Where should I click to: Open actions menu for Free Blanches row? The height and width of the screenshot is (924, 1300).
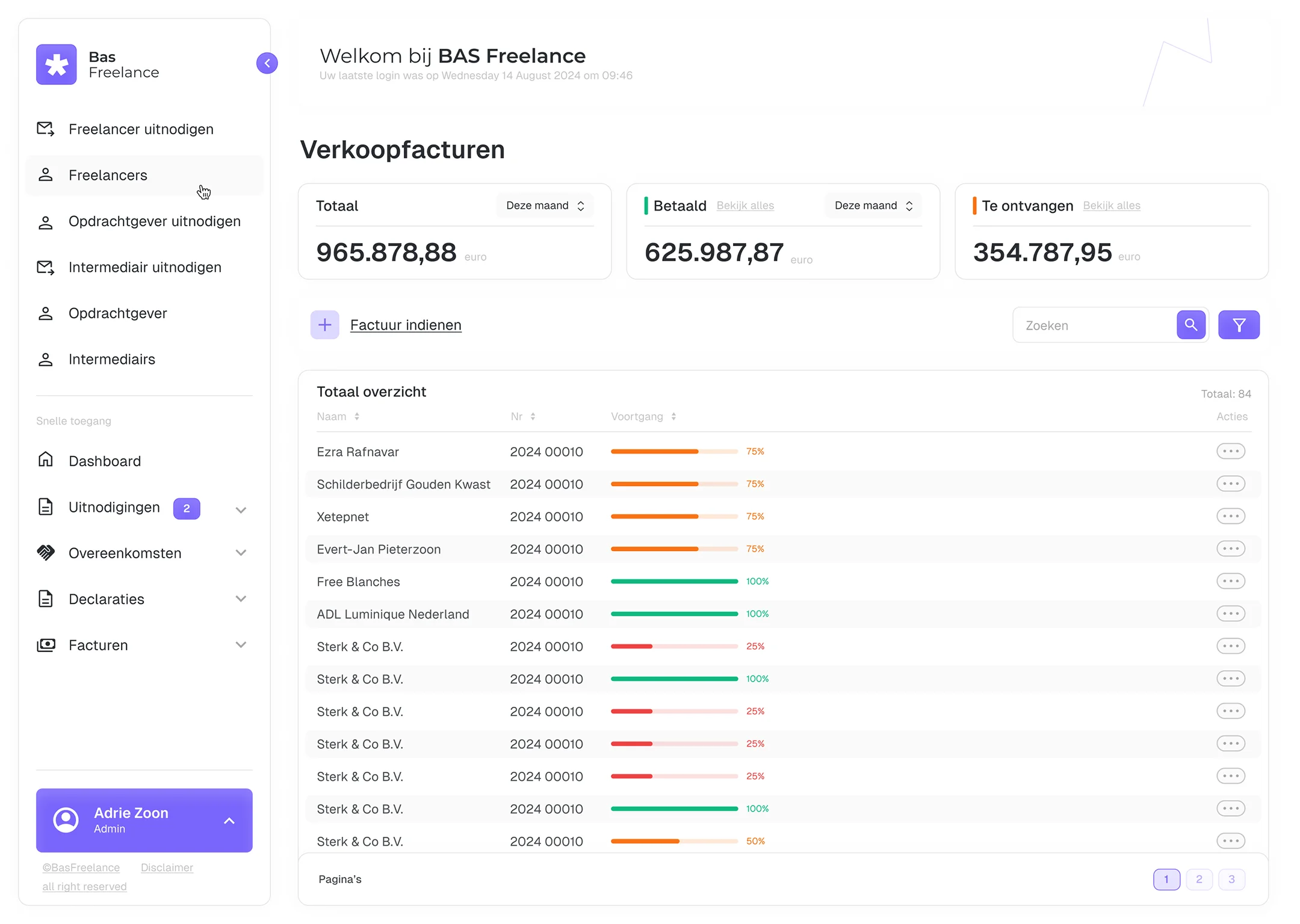1230,581
